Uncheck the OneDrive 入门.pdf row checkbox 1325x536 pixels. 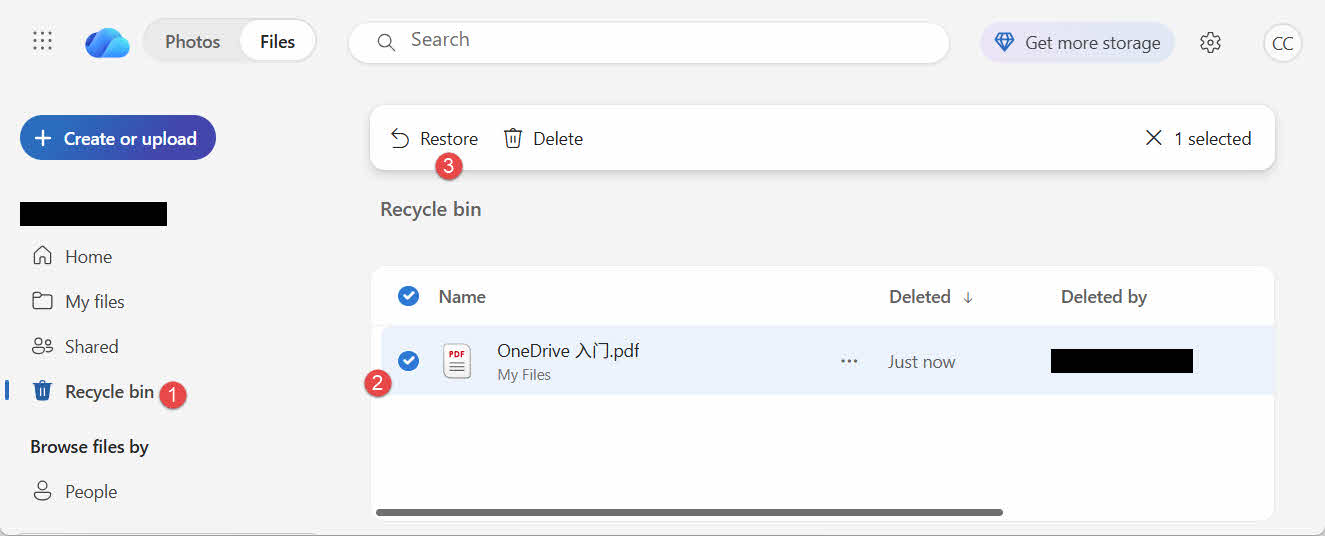coord(408,361)
